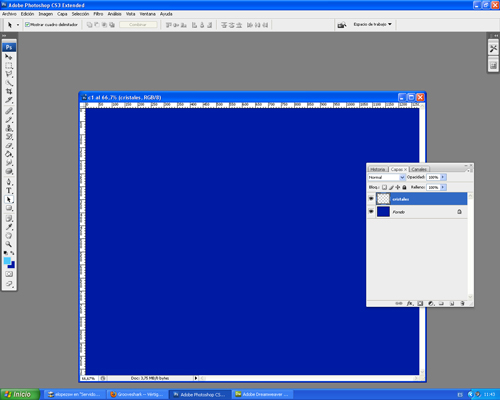The height and width of the screenshot is (400, 500).
Task: Select the Zoom magnifier tool
Action: [x=9, y=244]
